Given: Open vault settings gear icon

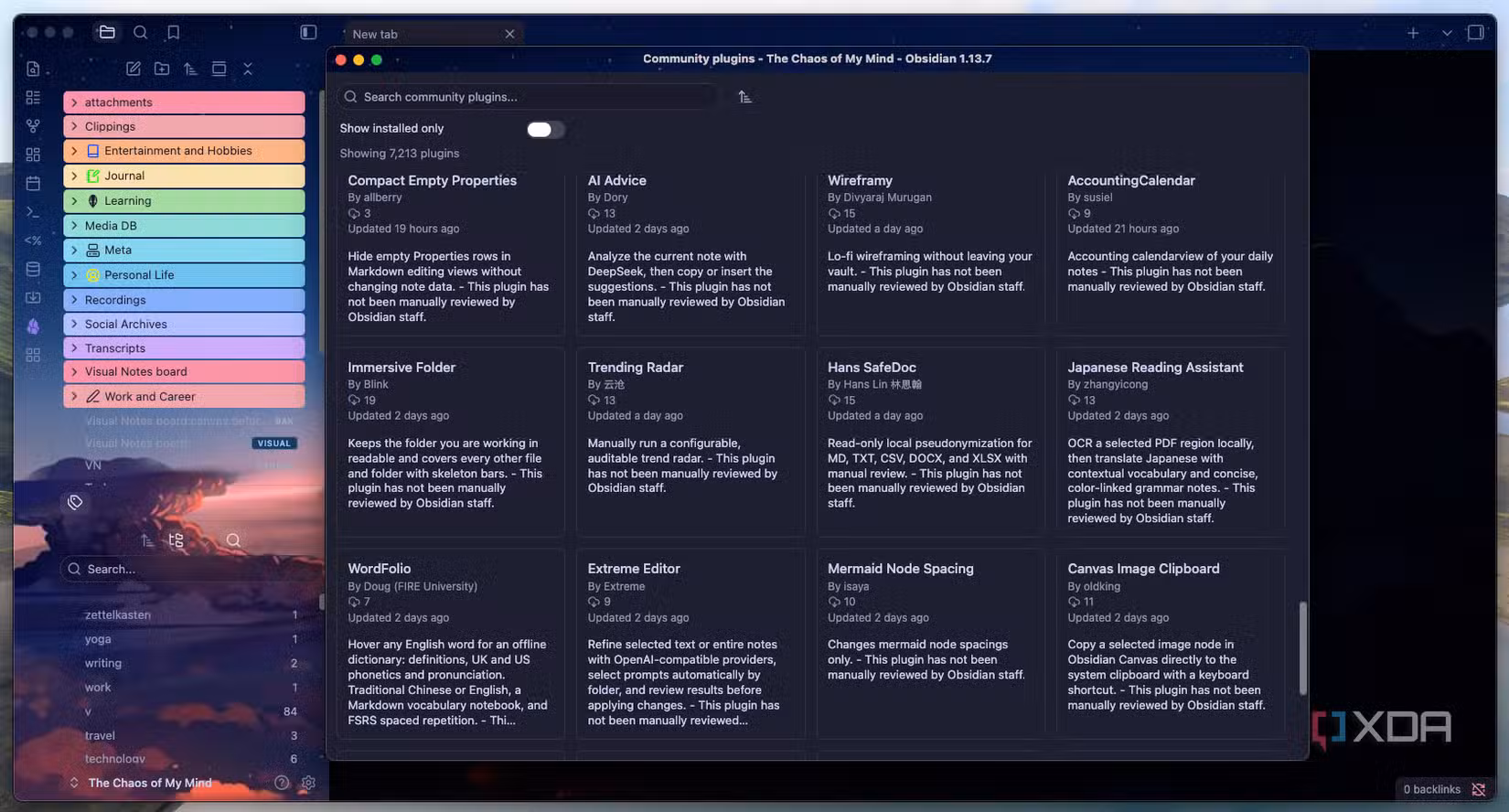Looking at the screenshot, I should [x=308, y=783].
